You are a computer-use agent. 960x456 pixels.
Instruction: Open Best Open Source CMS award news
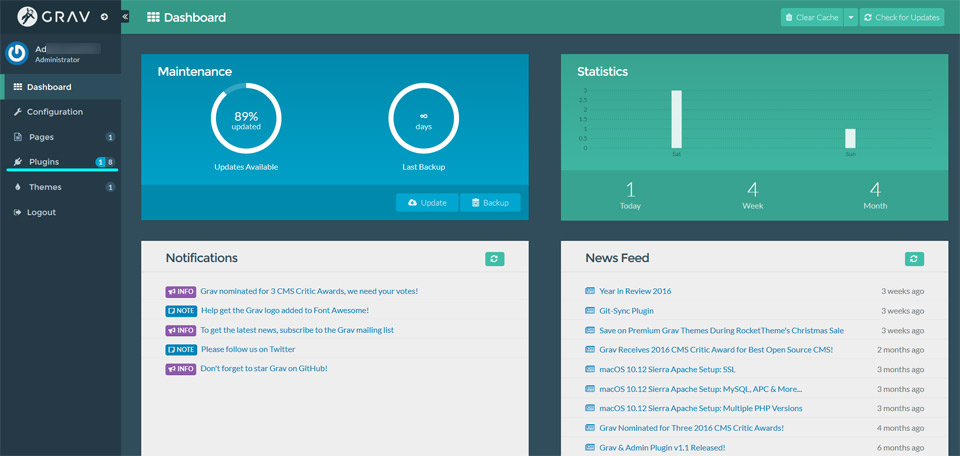coord(716,349)
